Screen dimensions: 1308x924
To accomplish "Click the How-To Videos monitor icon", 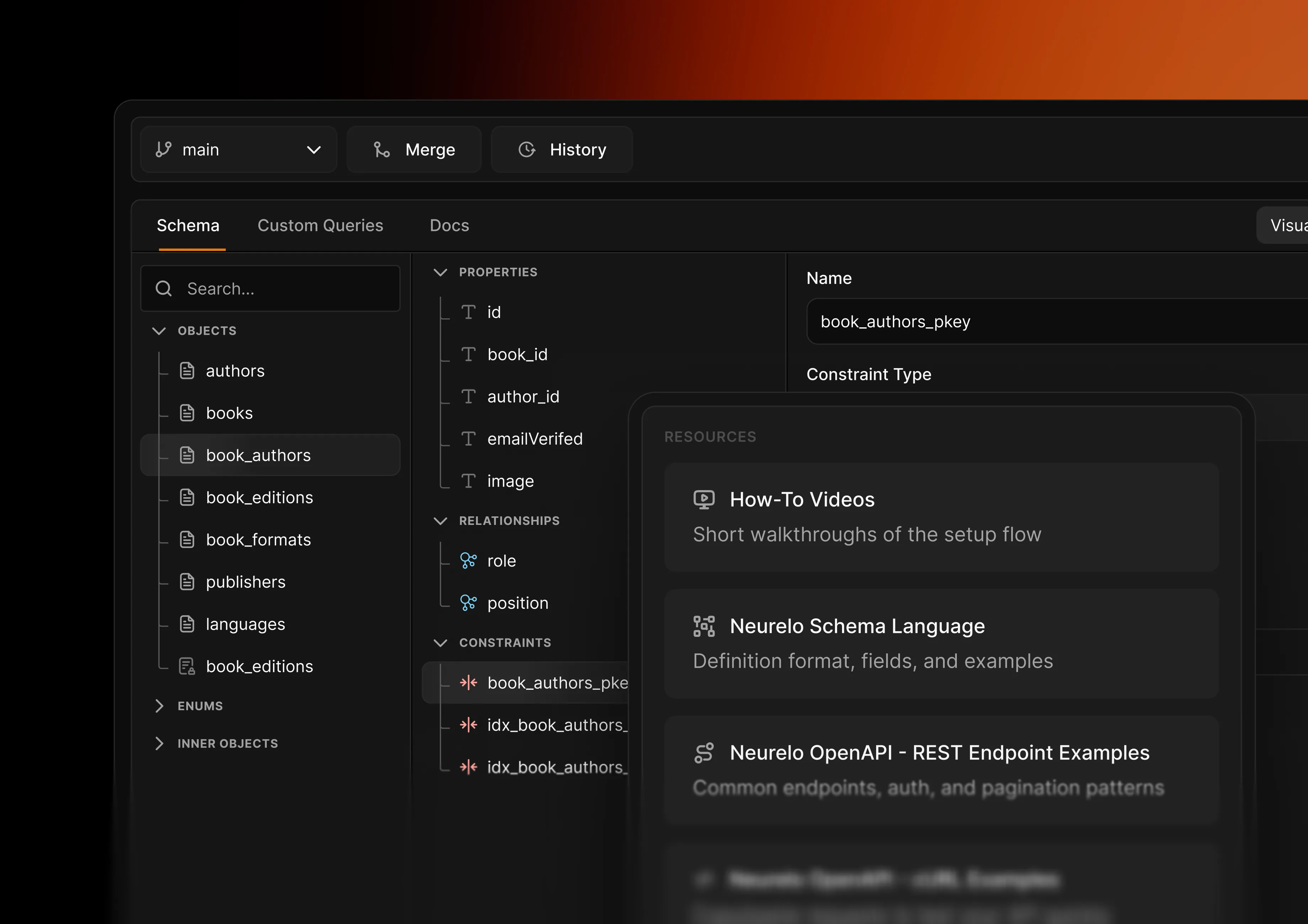I will coord(705,499).
